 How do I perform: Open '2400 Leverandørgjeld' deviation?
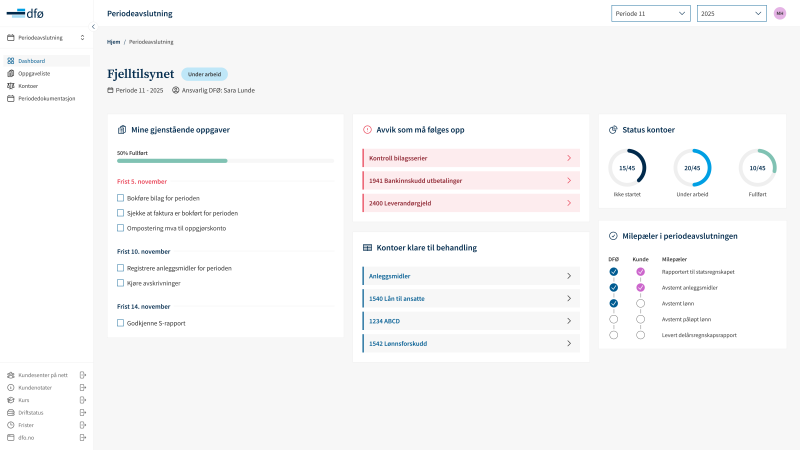471,203
